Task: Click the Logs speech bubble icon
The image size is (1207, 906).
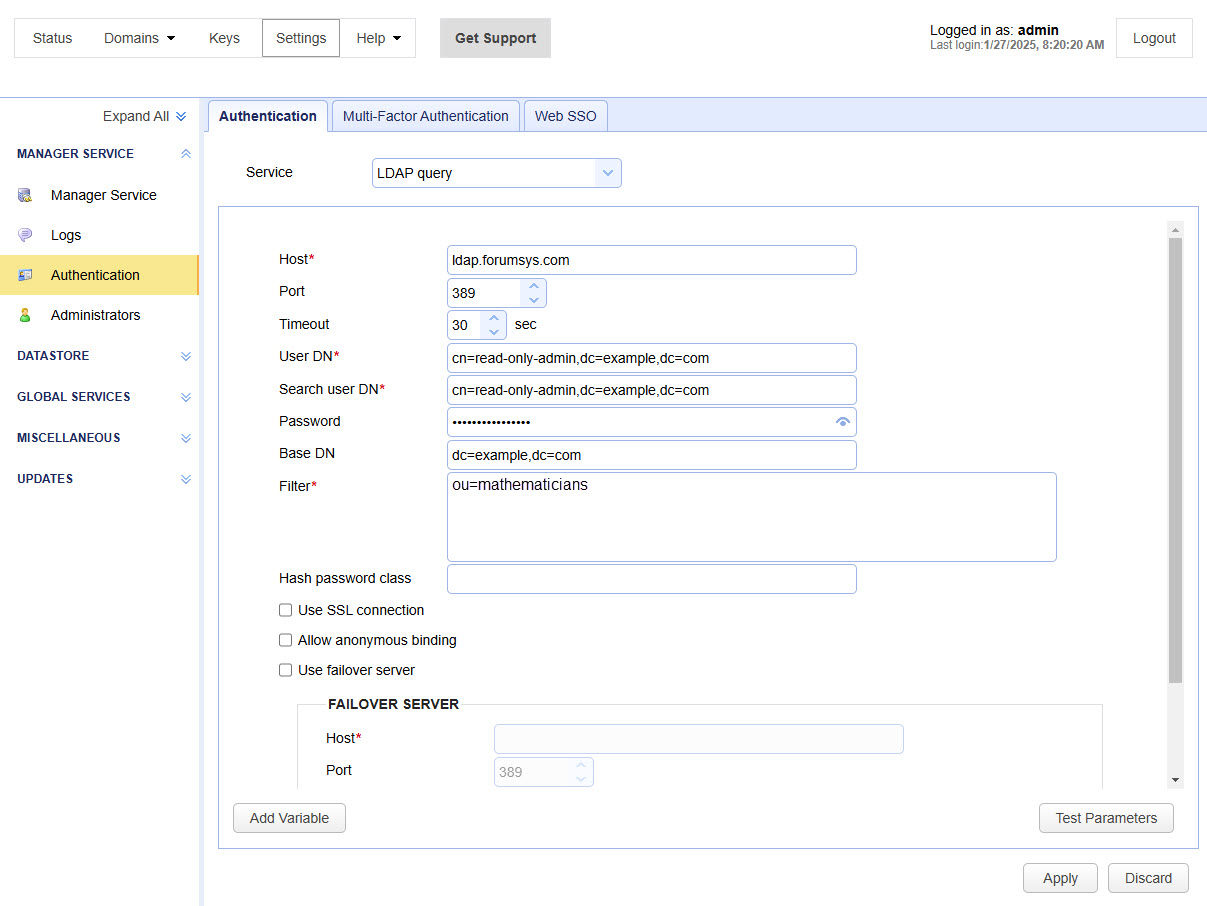Action: [25, 235]
